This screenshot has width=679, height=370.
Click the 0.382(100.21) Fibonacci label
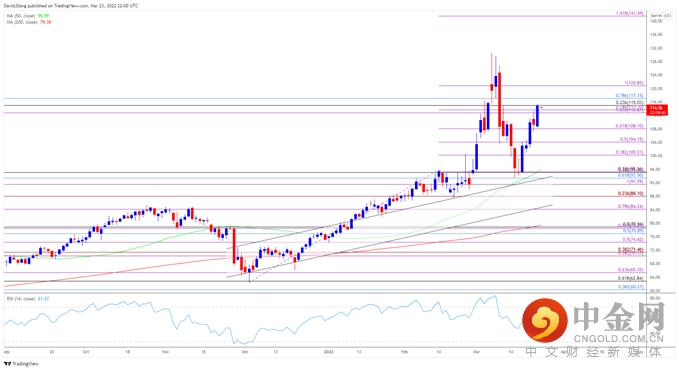(x=629, y=153)
